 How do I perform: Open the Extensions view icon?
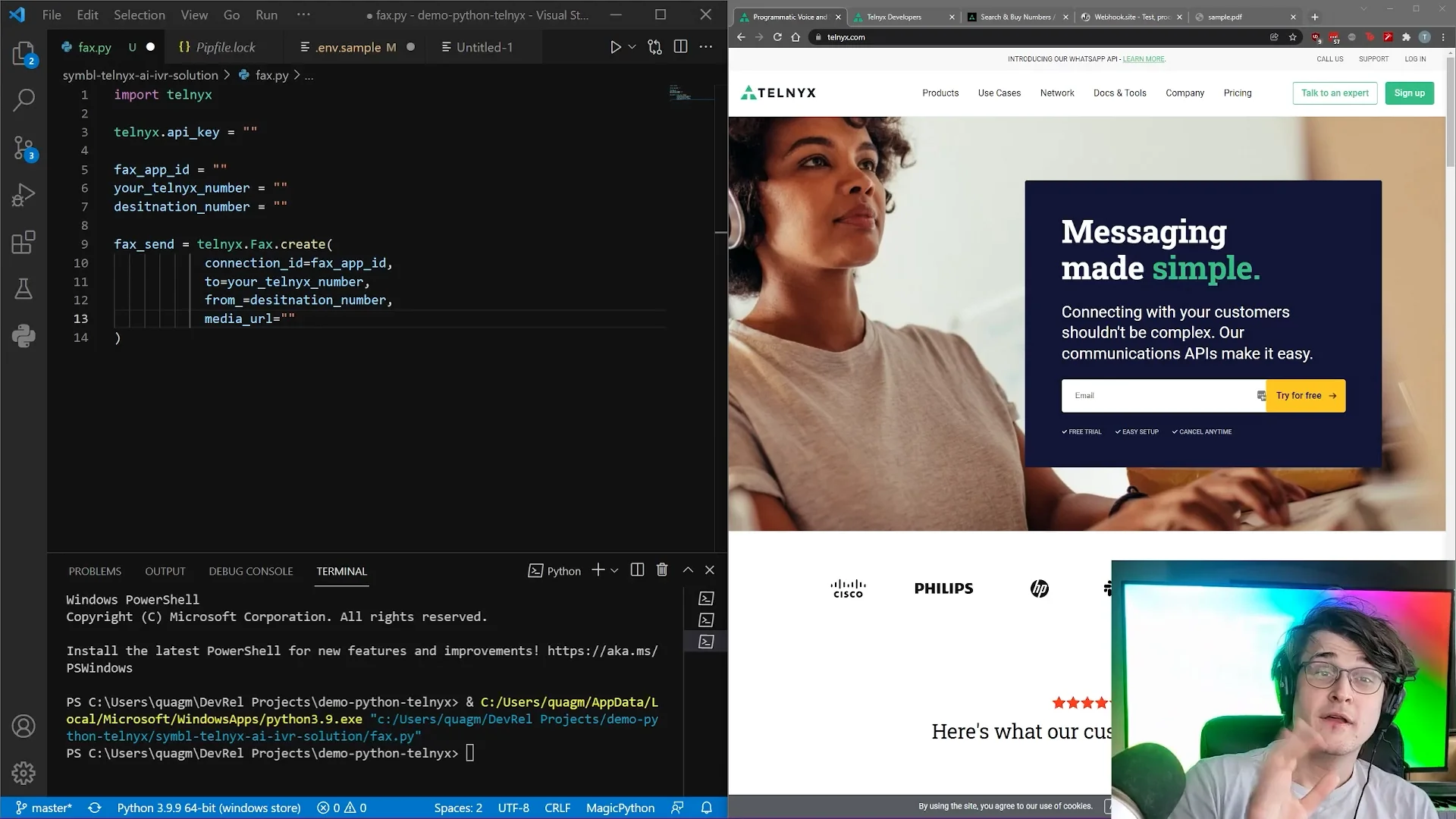coord(24,242)
